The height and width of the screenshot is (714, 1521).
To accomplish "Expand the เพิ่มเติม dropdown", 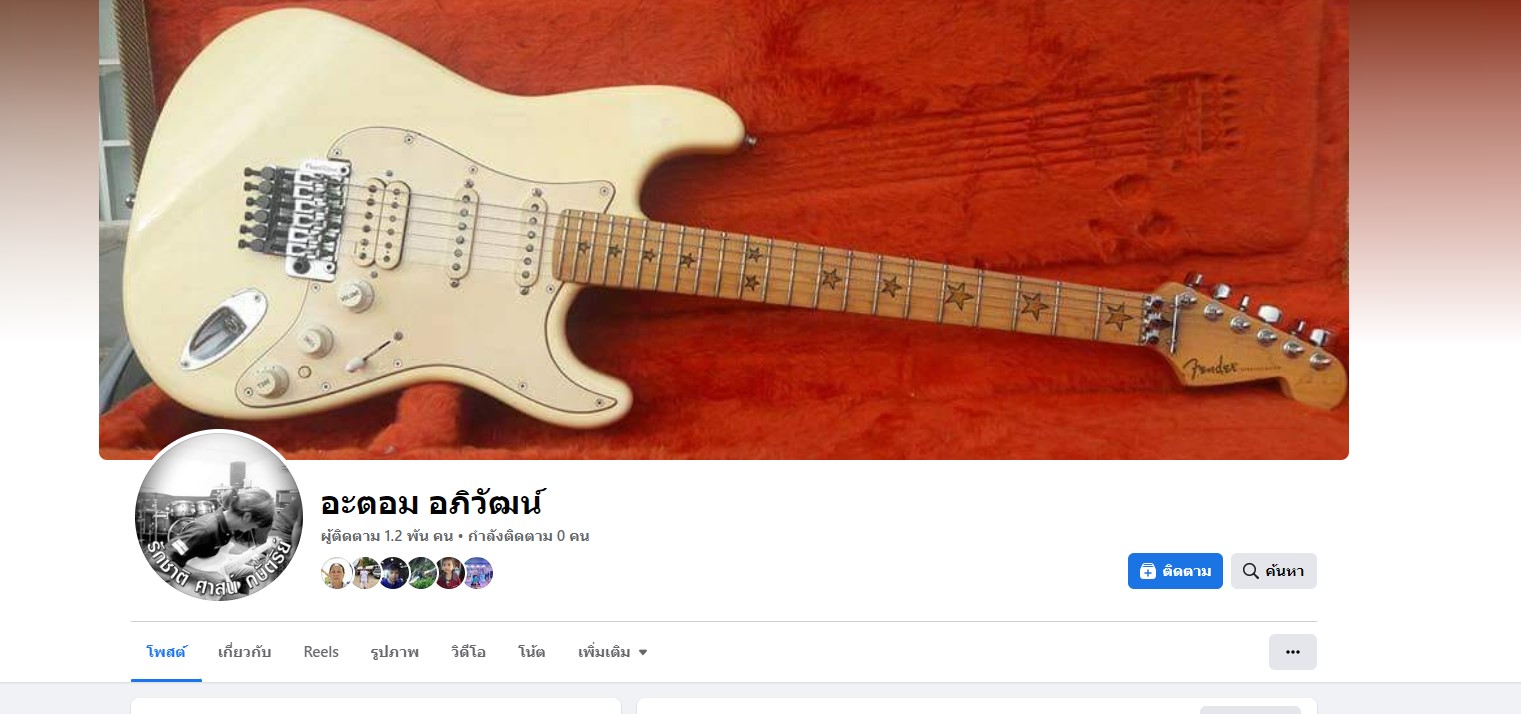I will point(613,652).
